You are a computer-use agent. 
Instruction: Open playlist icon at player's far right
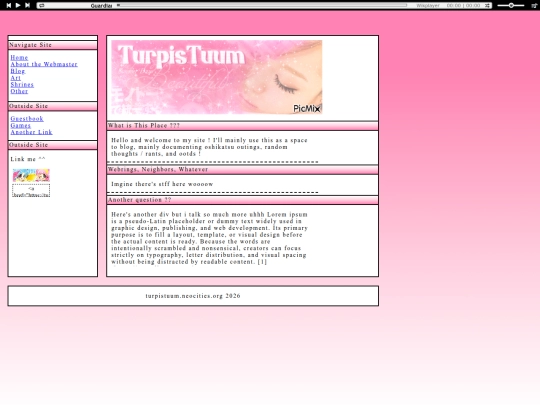(534, 5)
